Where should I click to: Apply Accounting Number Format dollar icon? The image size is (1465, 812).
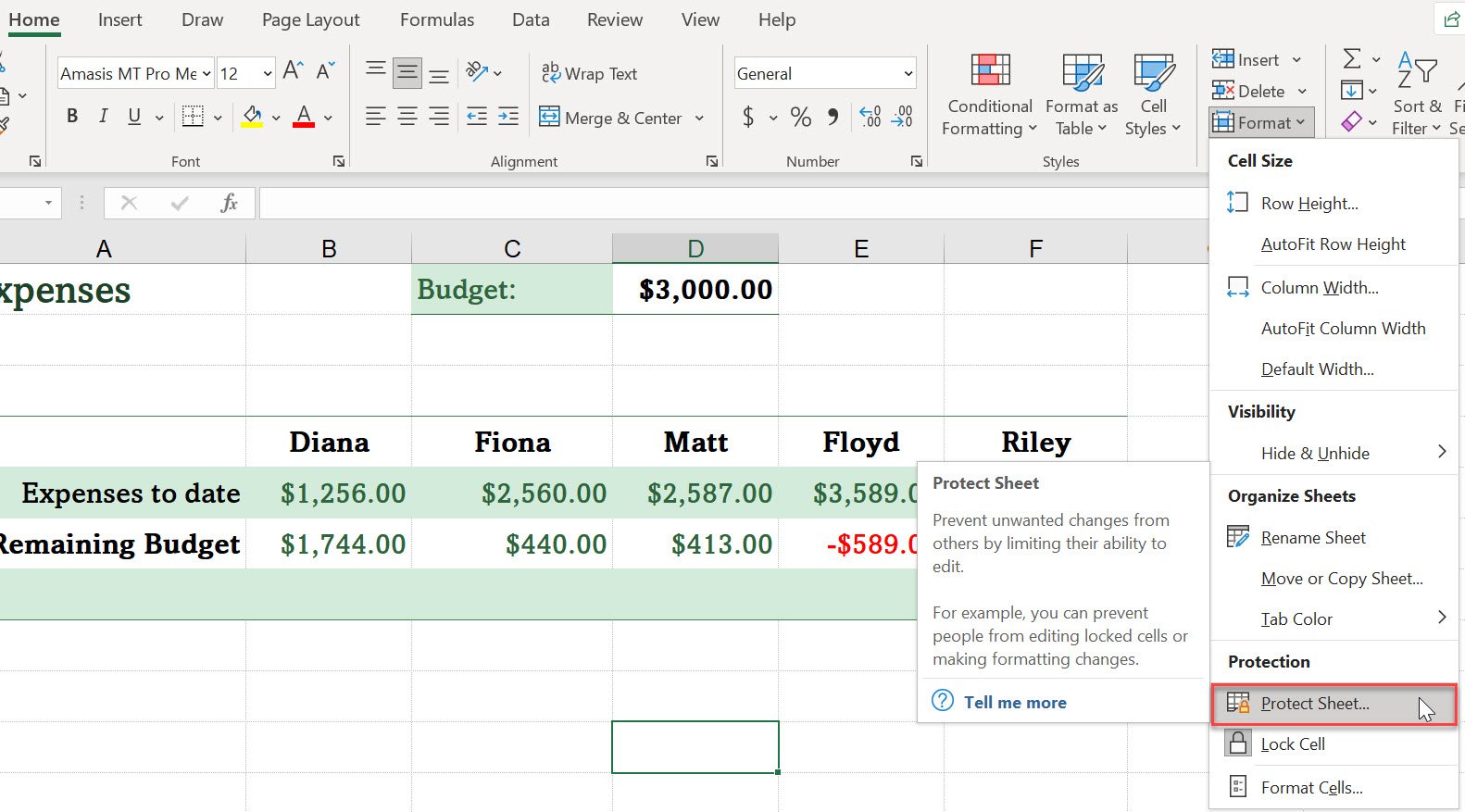[x=748, y=117]
